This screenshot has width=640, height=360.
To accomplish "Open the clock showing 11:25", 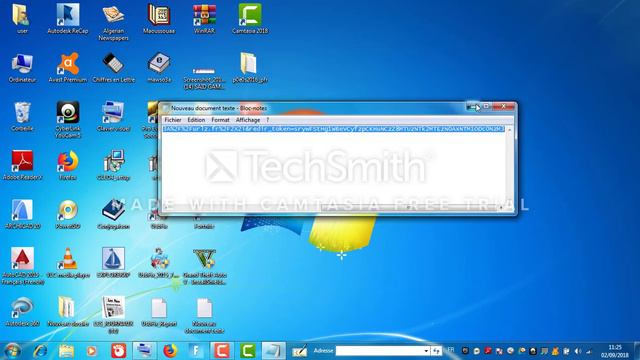I will point(614,351).
